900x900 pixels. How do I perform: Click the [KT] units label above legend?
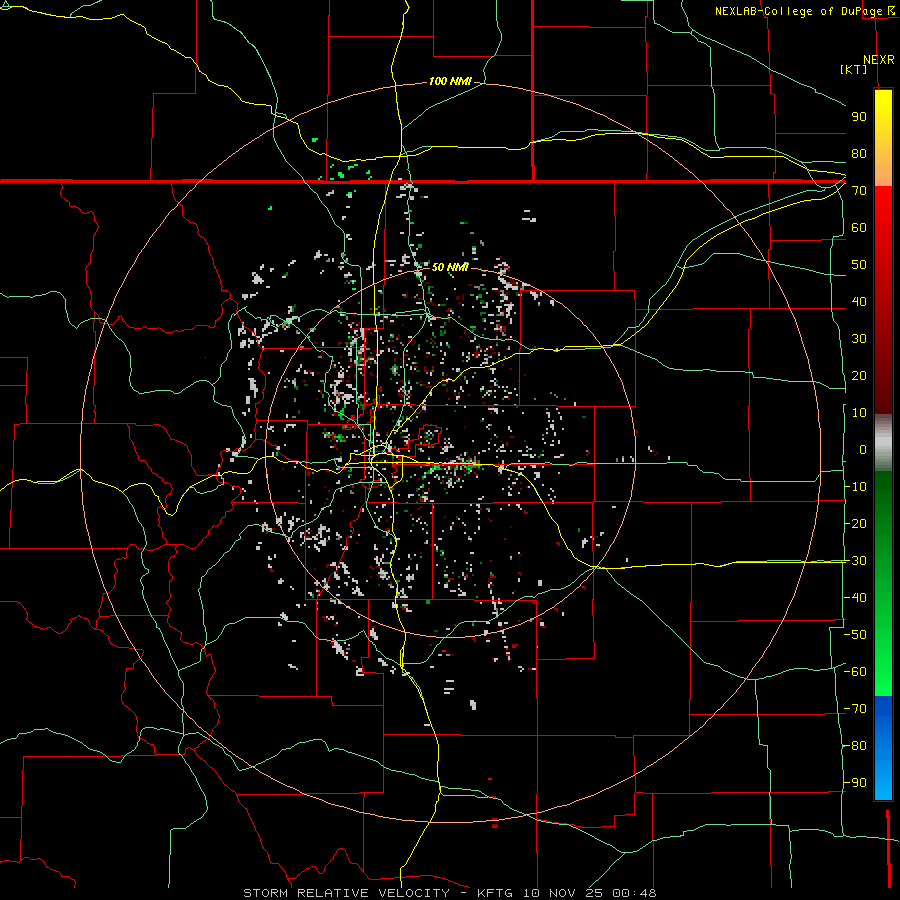click(x=854, y=69)
